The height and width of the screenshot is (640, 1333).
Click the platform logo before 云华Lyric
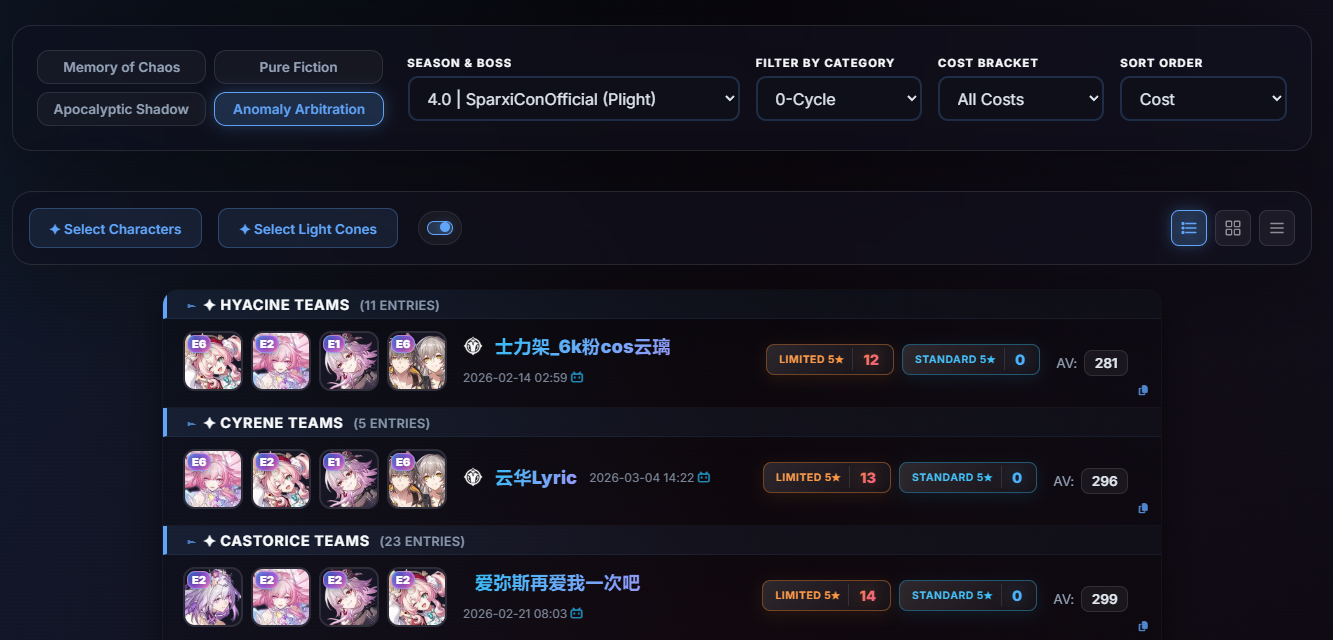pos(474,478)
